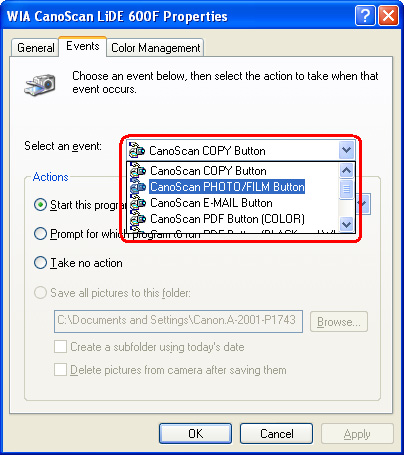404x455 pixels.
Task: Click the icon beside CanoScan PDF Button (COLOR)
Action: [x=138, y=219]
